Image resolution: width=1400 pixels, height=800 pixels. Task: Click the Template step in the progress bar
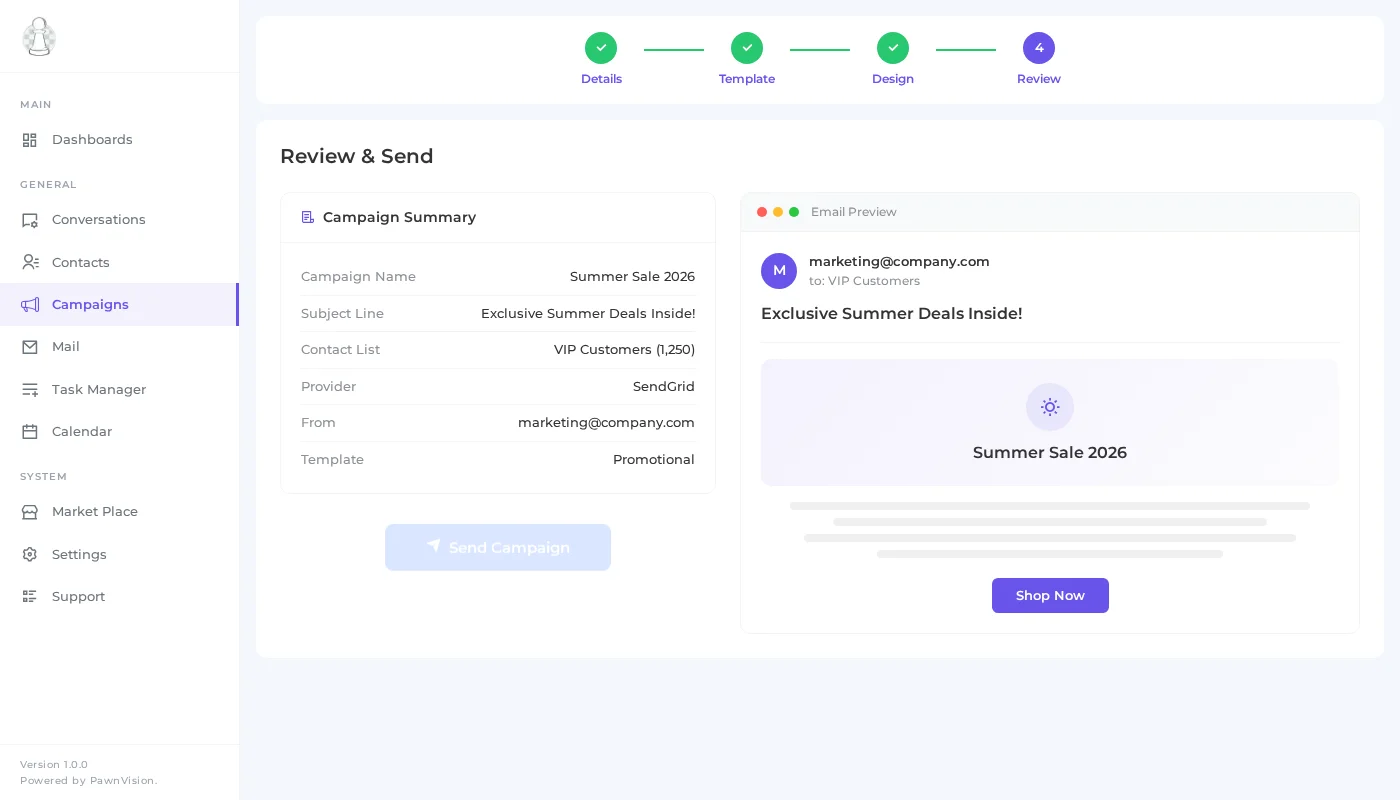tap(747, 48)
